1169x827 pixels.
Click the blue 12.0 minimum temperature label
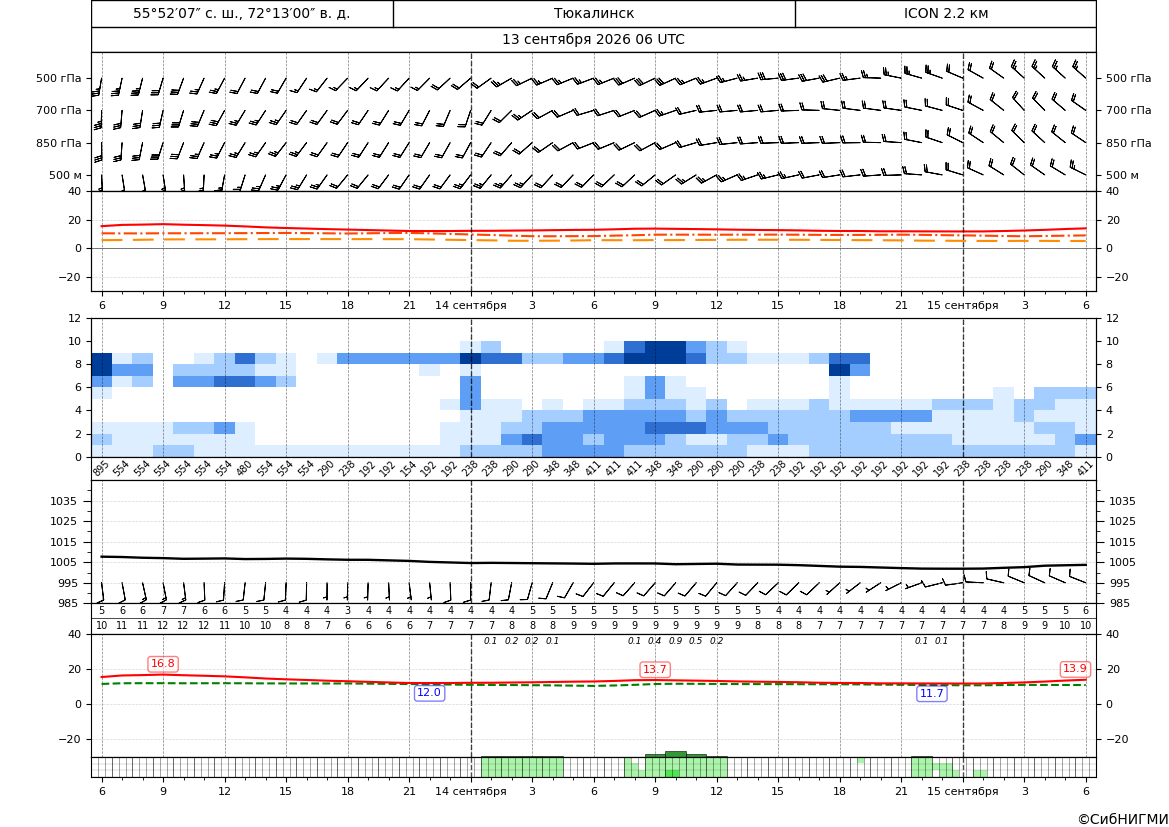429,693
